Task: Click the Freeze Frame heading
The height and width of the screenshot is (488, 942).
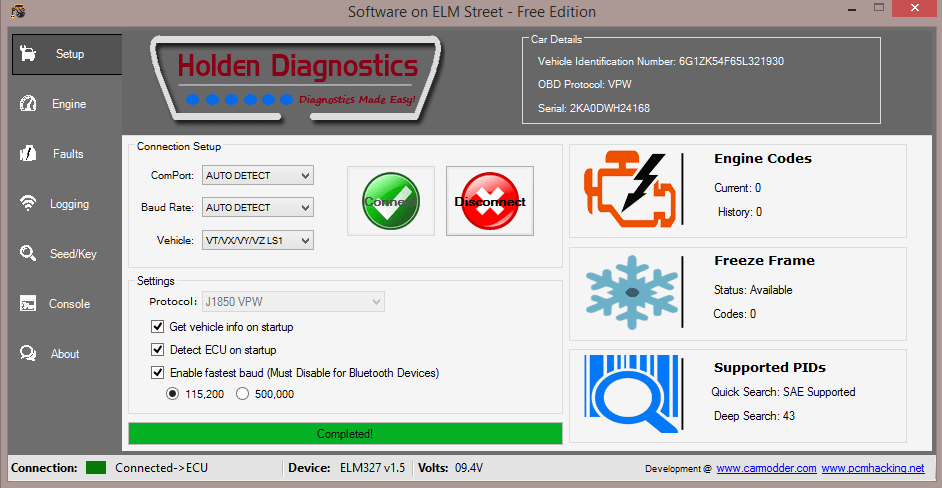Action: [x=764, y=261]
